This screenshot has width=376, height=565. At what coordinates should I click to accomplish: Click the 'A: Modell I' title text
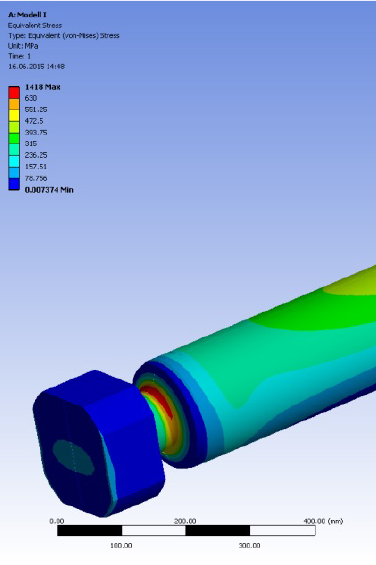27,15
